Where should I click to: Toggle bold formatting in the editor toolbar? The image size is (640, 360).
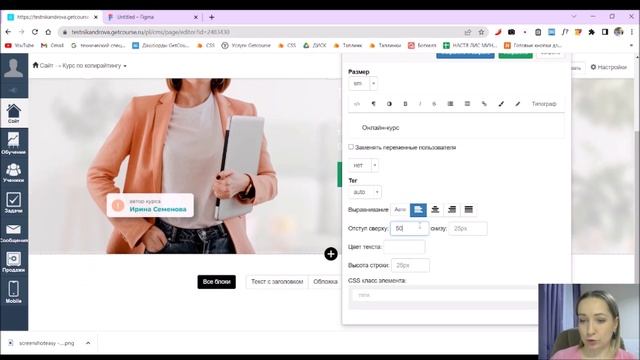pyautogui.click(x=405, y=104)
